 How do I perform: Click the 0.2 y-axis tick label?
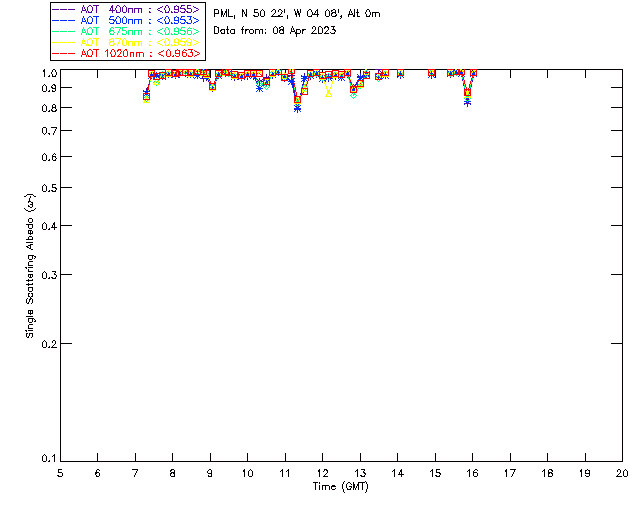click(x=49, y=344)
